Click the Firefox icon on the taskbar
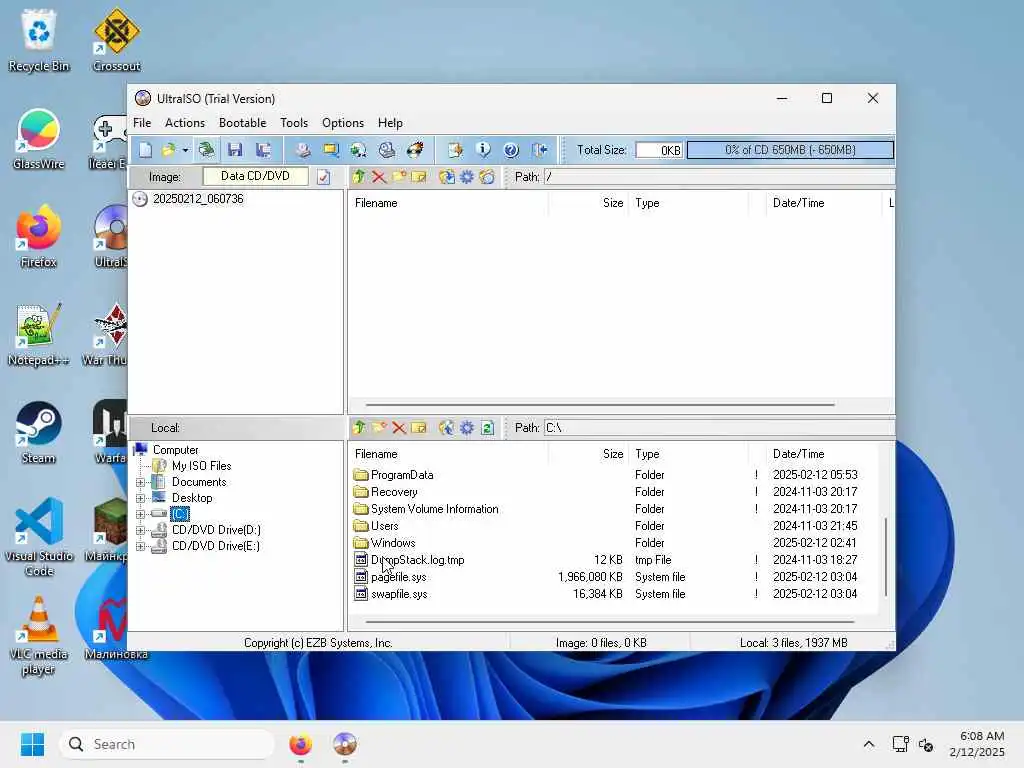This screenshot has width=1024, height=768. click(300, 744)
